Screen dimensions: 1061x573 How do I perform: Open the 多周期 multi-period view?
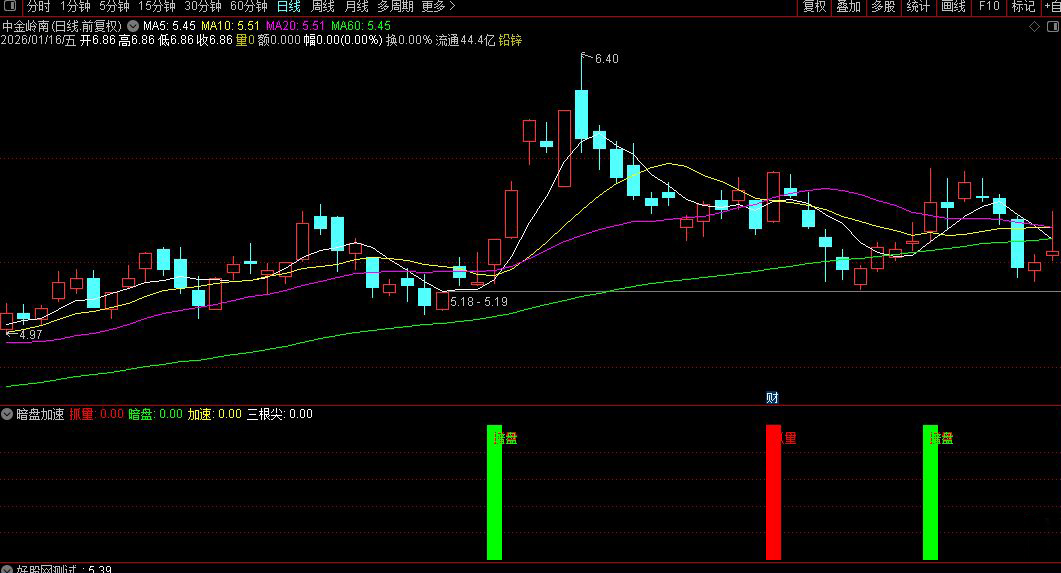(x=395, y=7)
